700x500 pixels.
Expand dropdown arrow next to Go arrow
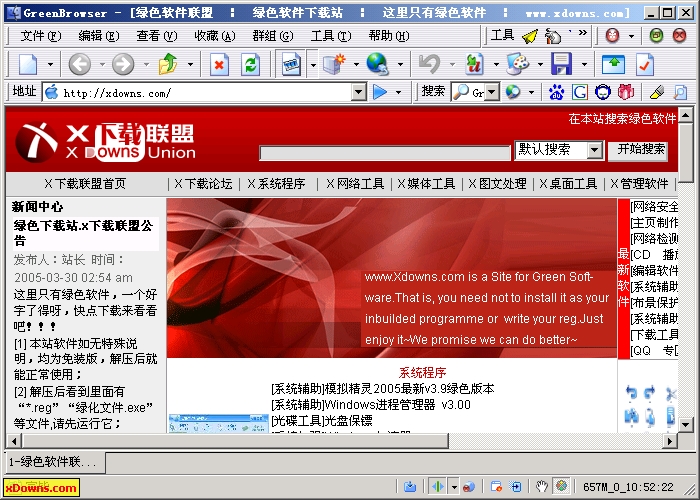(399, 92)
